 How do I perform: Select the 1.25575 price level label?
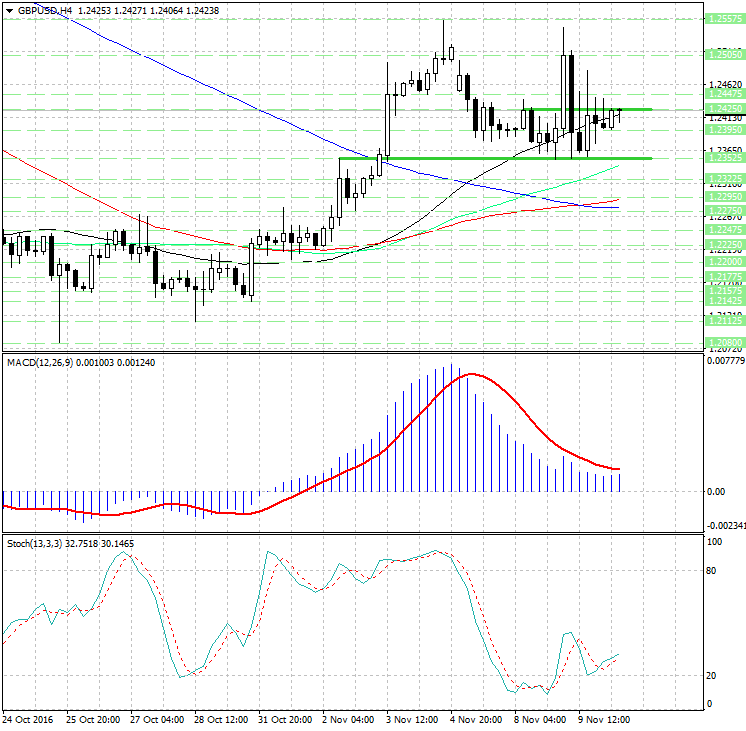click(x=722, y=19)
